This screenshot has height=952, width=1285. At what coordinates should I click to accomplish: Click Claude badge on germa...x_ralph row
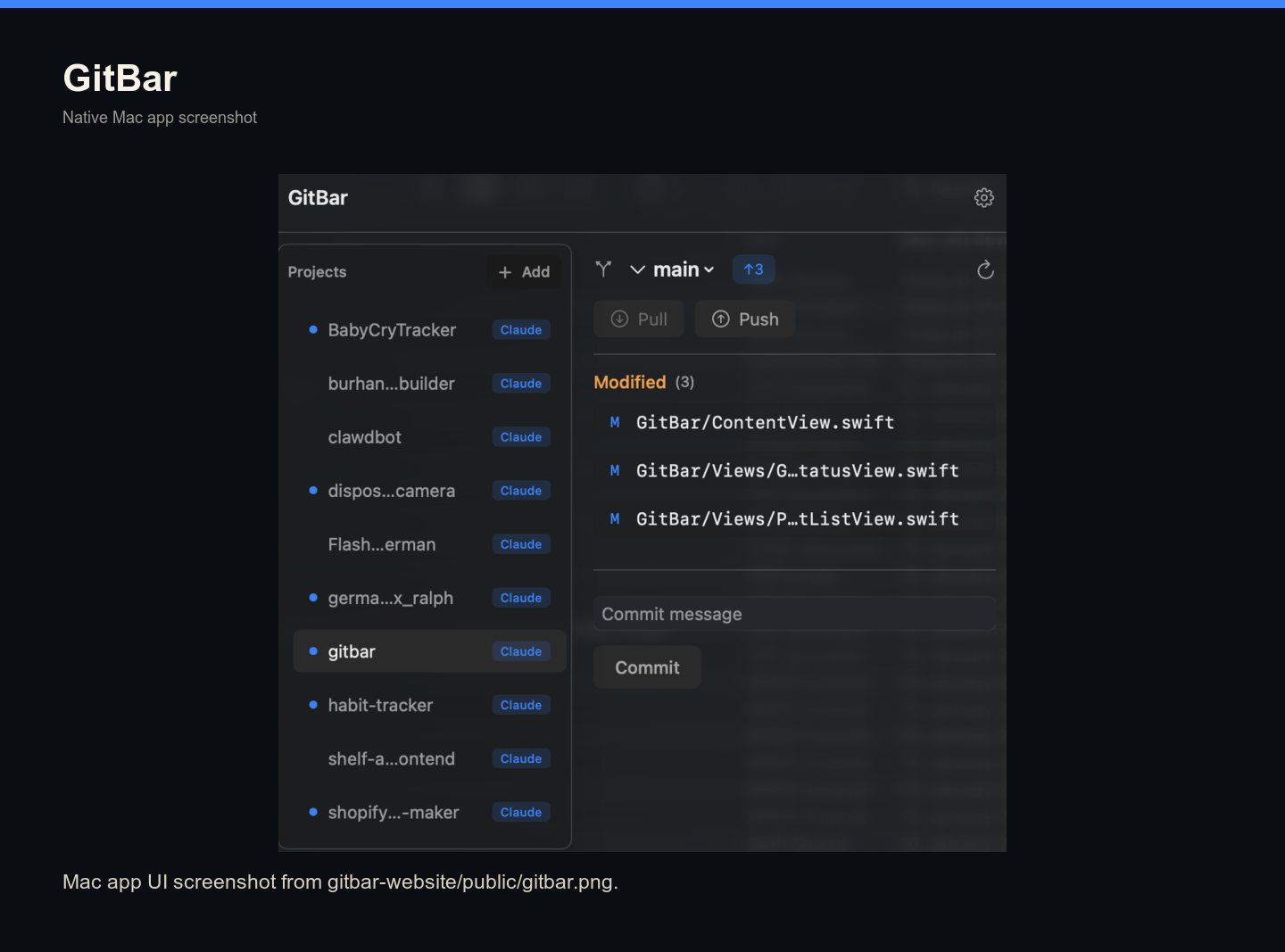coord(521,598)
